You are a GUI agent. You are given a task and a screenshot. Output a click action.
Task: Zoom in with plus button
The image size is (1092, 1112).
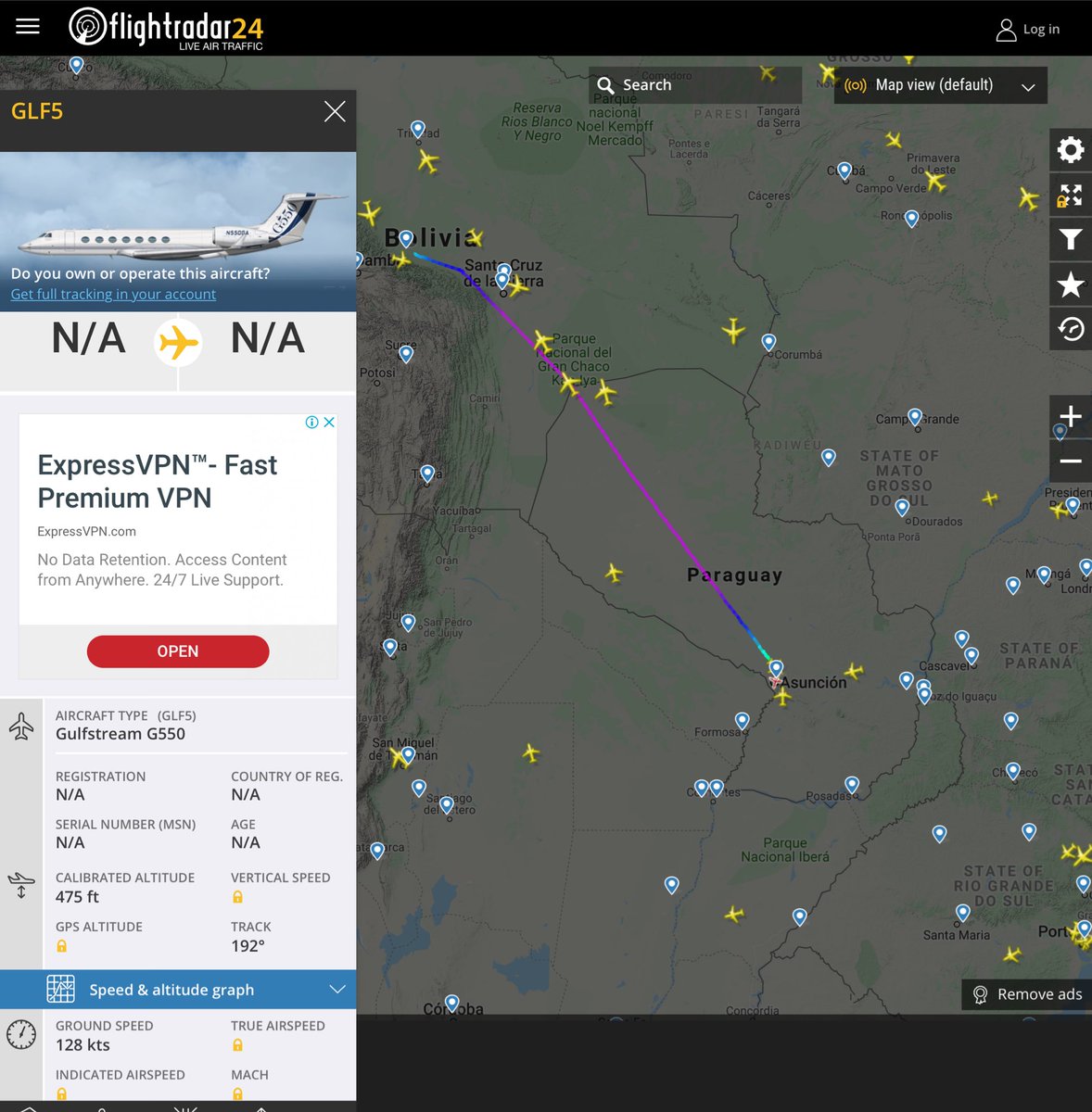(1071, 416)
